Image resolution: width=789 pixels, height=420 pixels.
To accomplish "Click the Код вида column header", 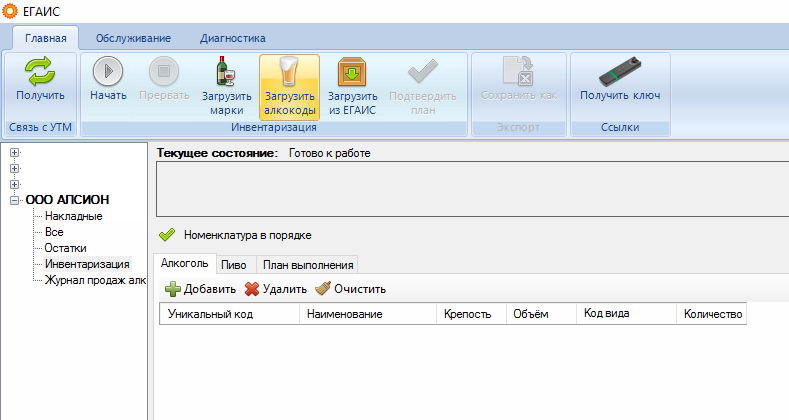I will 626,314.
